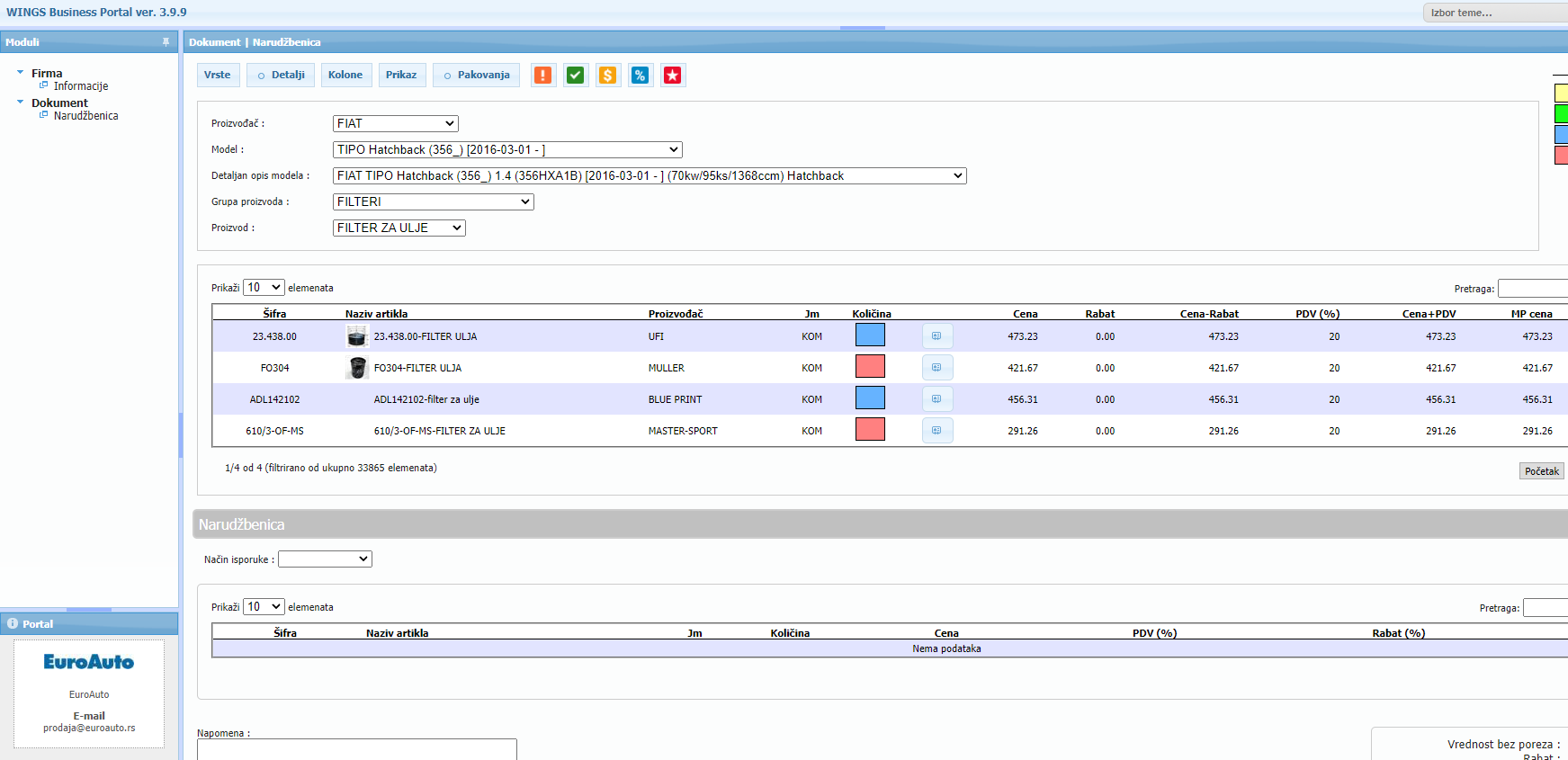1568x760 pixels.
Task: Click the pin icon in Moduli header
Action: point(166,42)
